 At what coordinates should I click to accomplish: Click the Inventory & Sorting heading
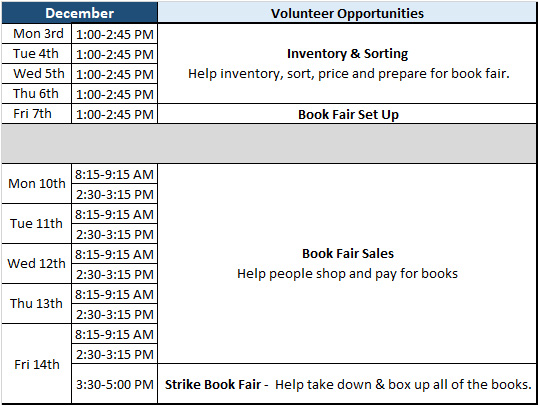347,53
